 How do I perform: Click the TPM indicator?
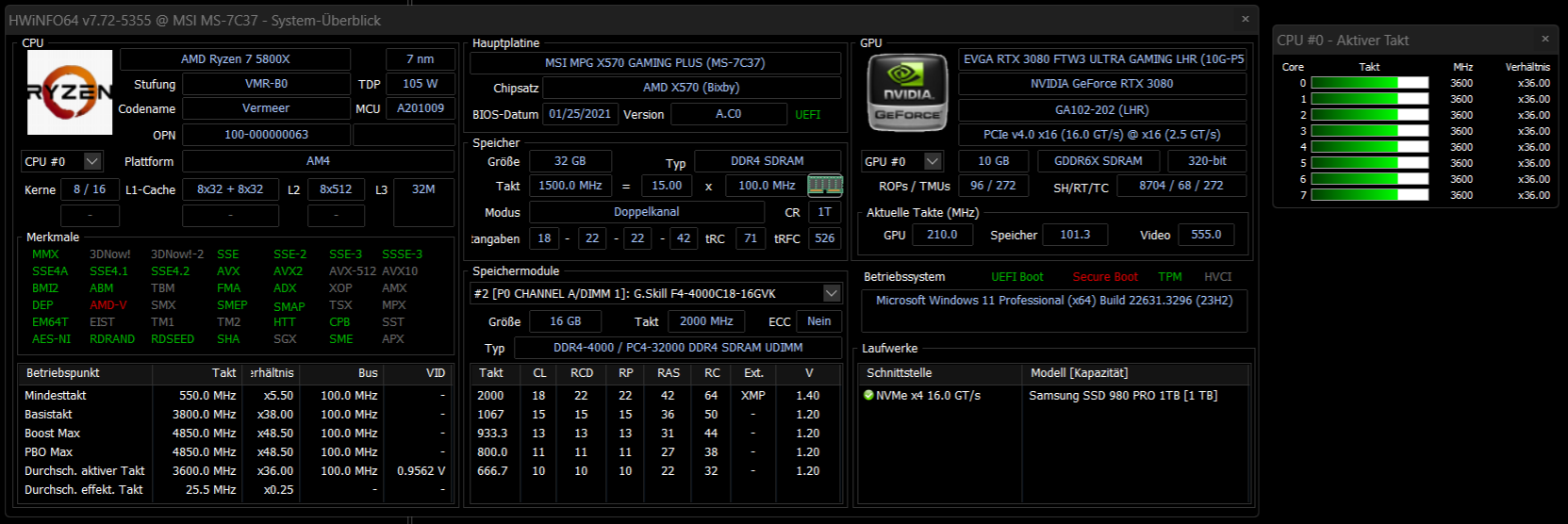(1170, 277)
